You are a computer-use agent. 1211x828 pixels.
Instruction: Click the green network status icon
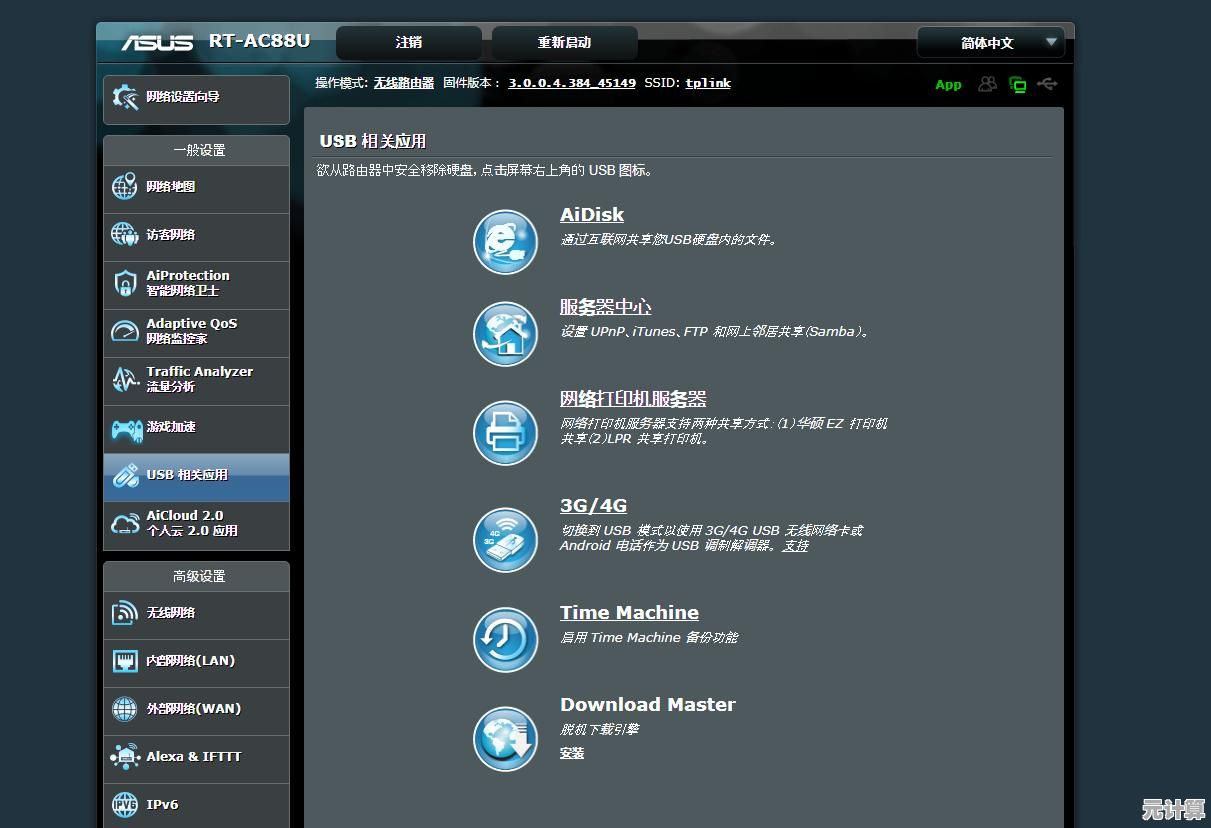click(1018, 85)
